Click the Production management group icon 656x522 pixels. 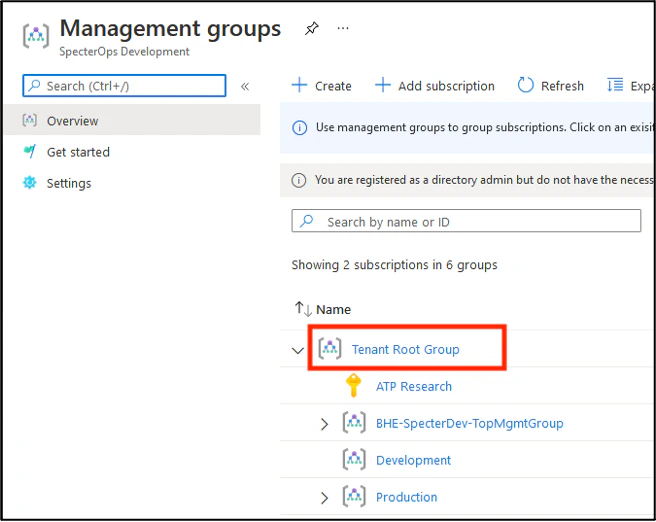pos(353,497)
